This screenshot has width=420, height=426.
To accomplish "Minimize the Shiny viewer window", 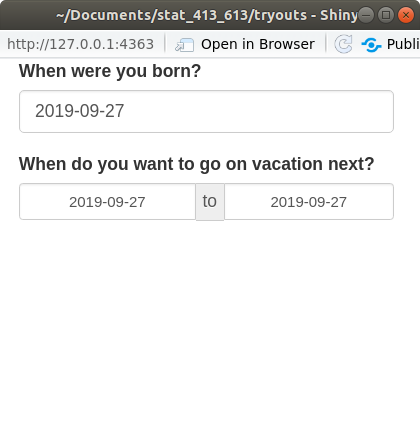I will 366,15.
